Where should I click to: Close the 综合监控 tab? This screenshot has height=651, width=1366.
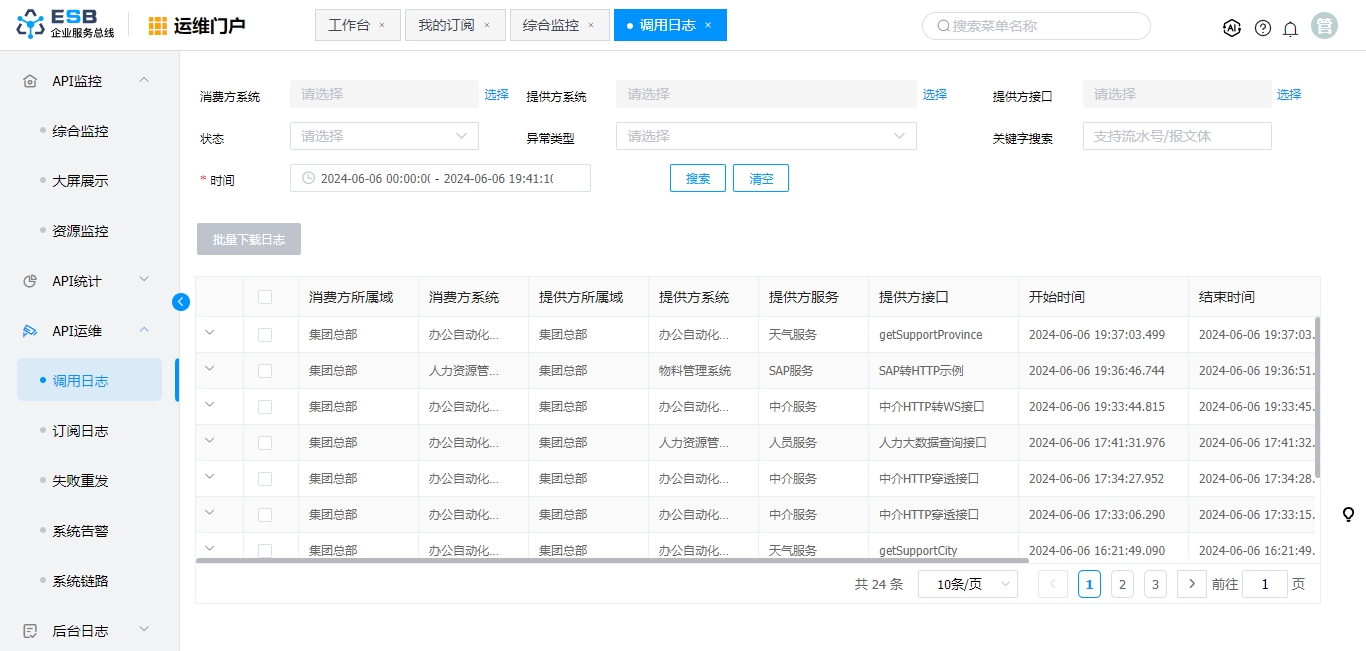click(591, 26)
